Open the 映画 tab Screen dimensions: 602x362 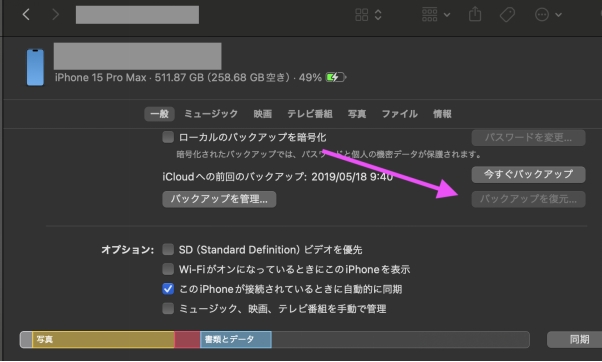pos(263,114)
